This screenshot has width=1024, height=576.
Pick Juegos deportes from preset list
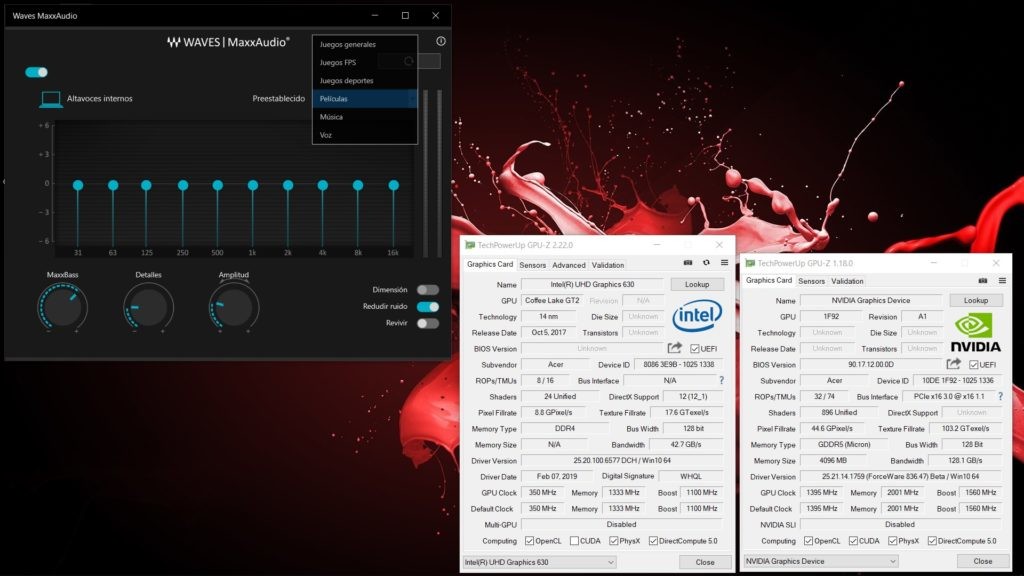click(x=365, y=81)
